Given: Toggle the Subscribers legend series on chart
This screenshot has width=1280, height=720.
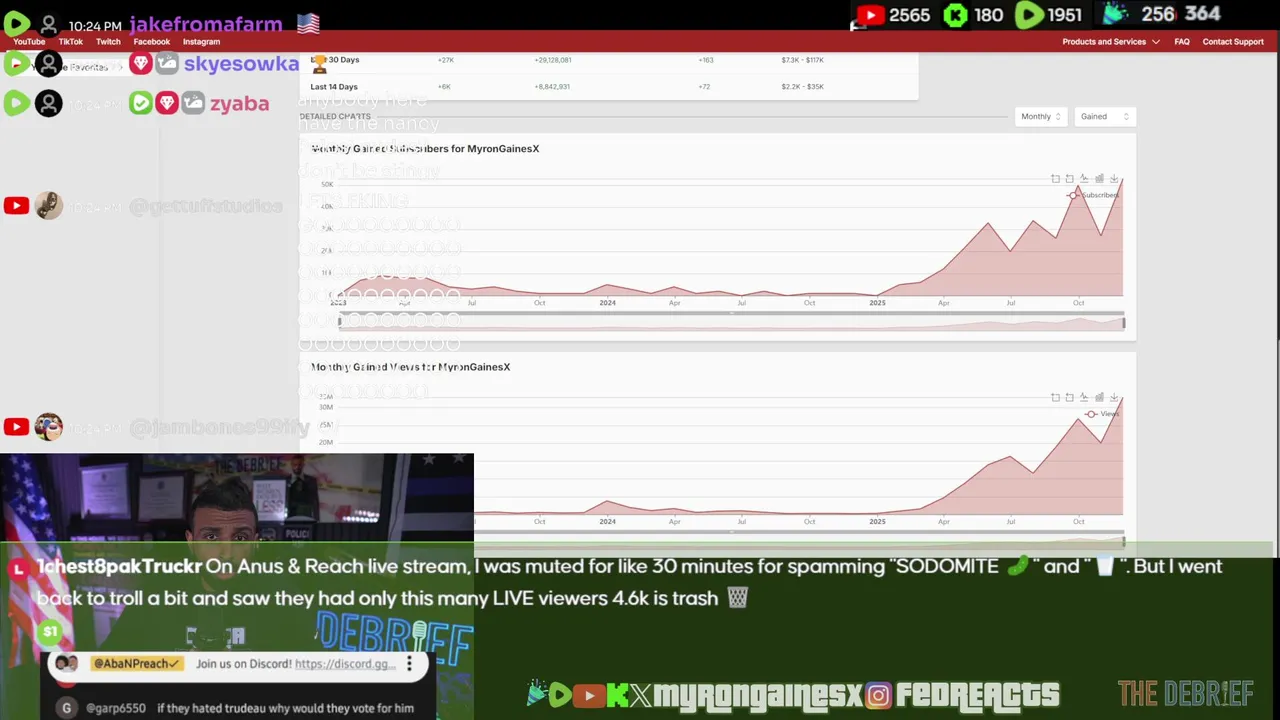Looking at the screenshot, I should point(1093,195).
